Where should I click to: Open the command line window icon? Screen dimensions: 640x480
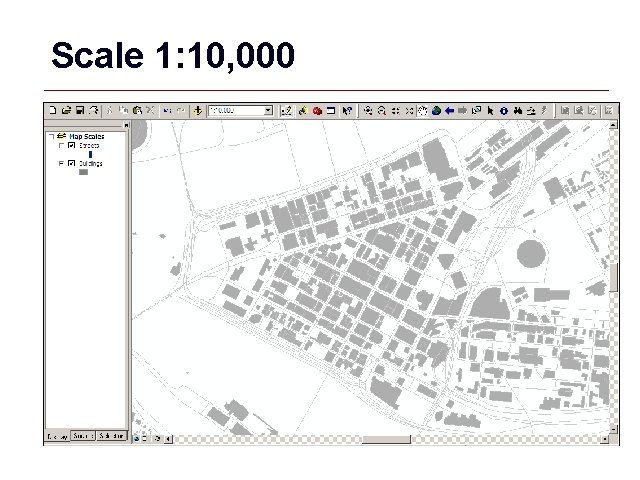point(331,111)
